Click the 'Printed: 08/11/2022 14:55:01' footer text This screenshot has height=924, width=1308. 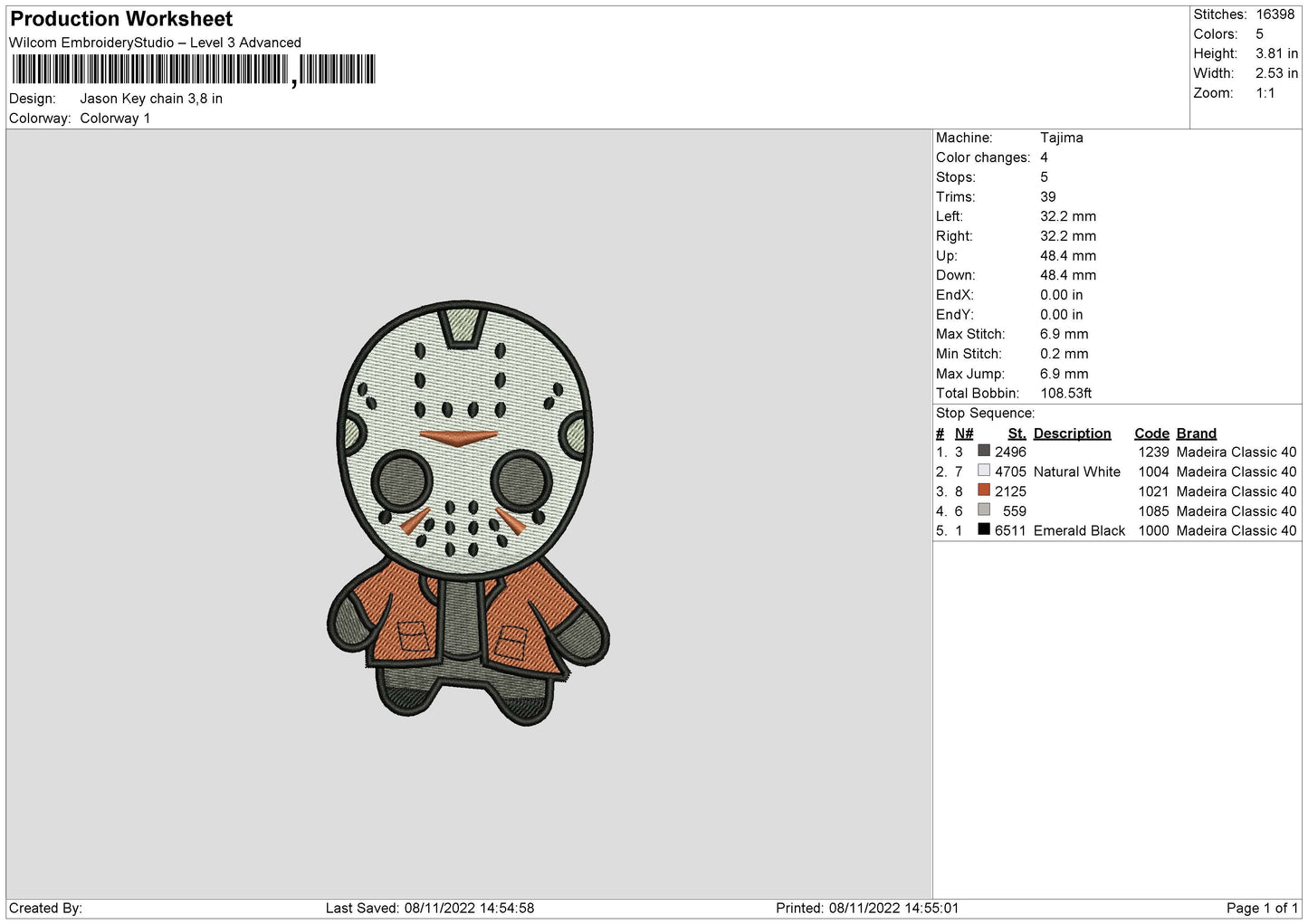tap(867, 908)
